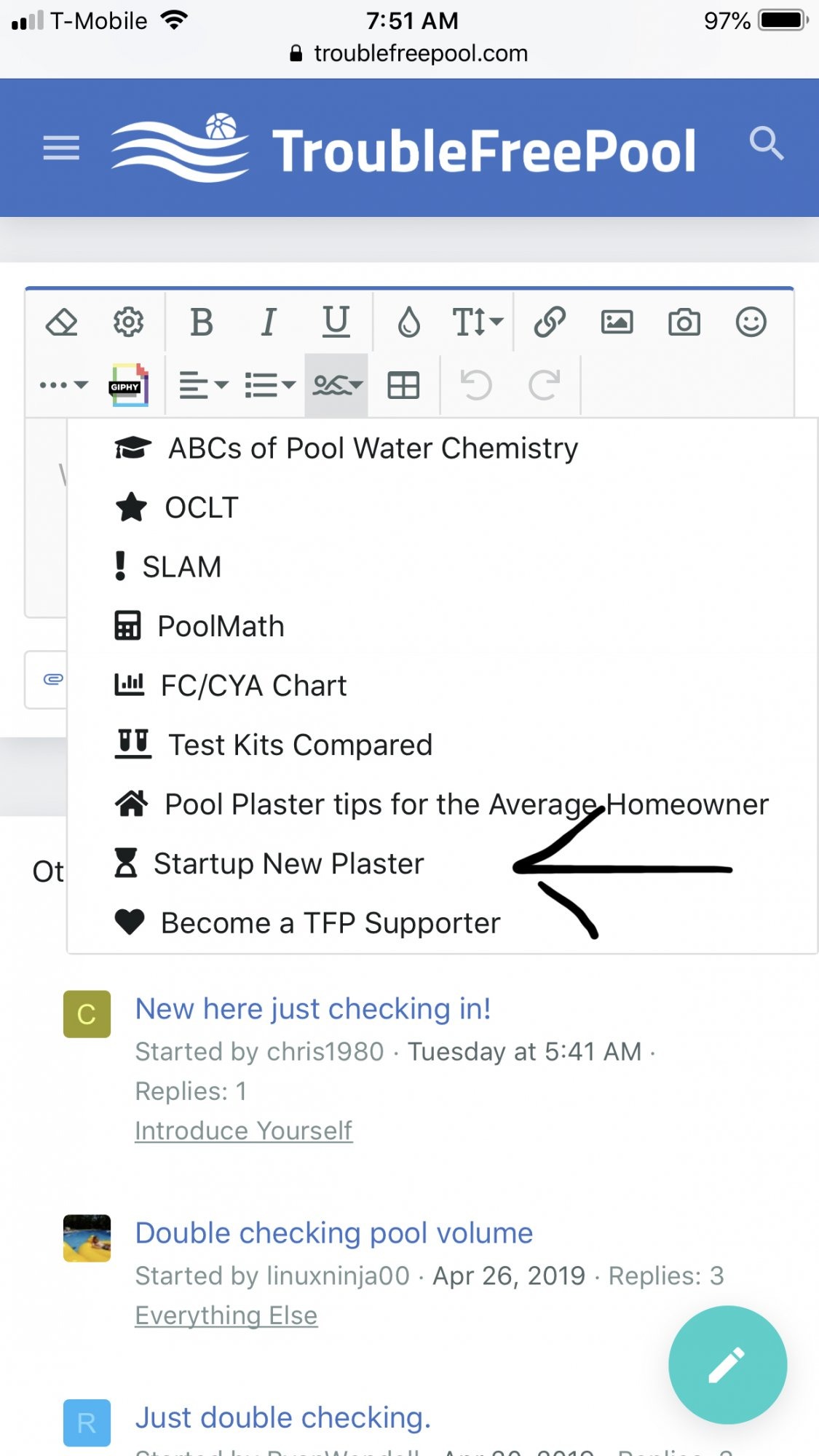This screenshot has height=1456, width=819.
Task: Click the GIPHY icon
Action: tap(129, 385)
